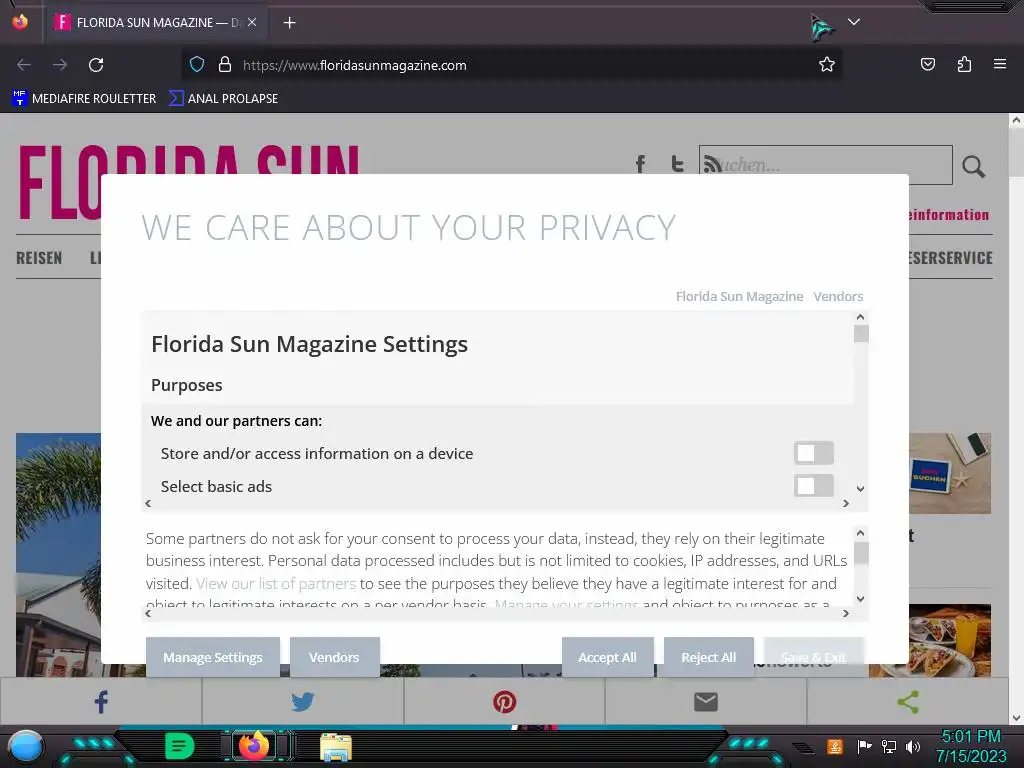Click the Accept All button
1024x768 pixels.
point(607,657)
